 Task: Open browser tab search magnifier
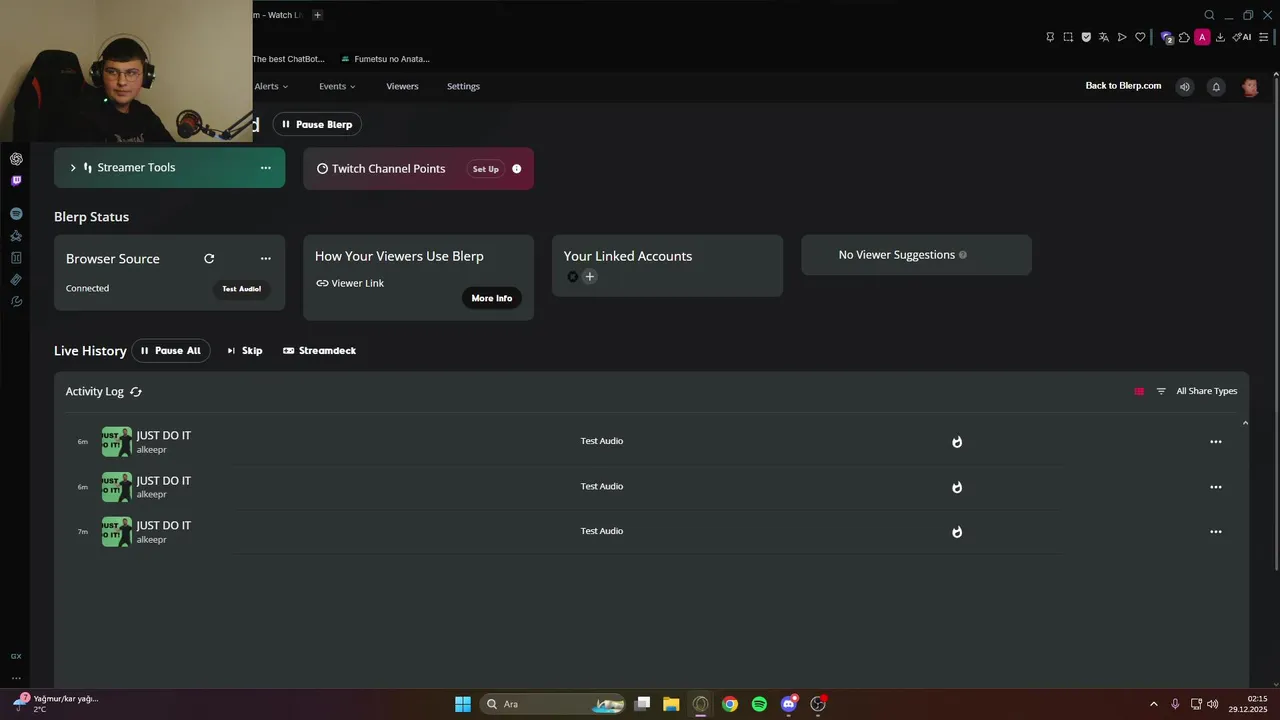pos(1209,15)
